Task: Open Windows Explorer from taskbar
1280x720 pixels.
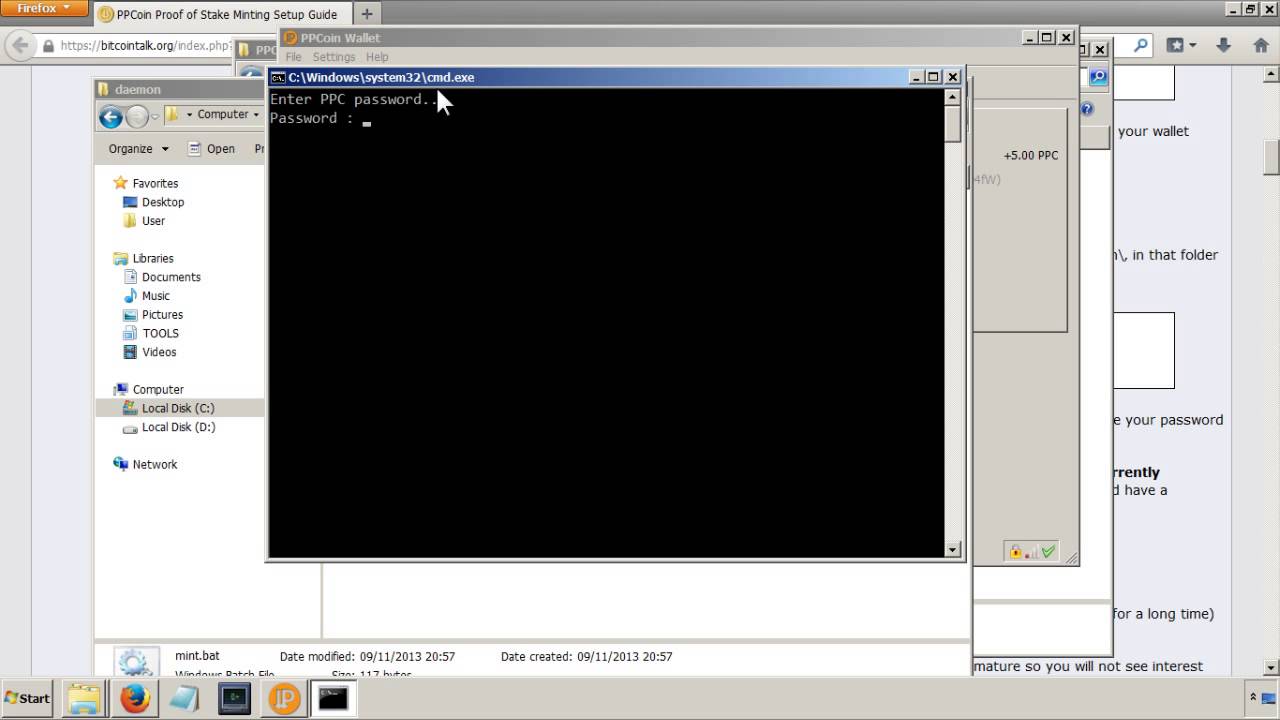Action: (85, 699)
